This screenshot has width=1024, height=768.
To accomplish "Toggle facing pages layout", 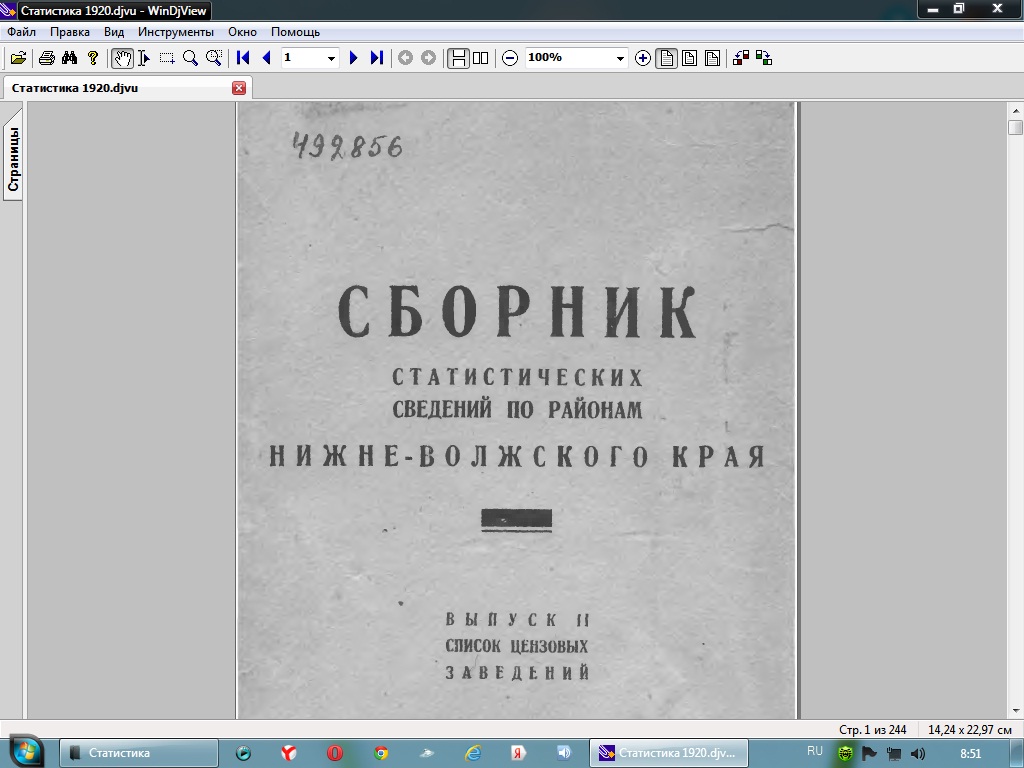I will (481, 58).
